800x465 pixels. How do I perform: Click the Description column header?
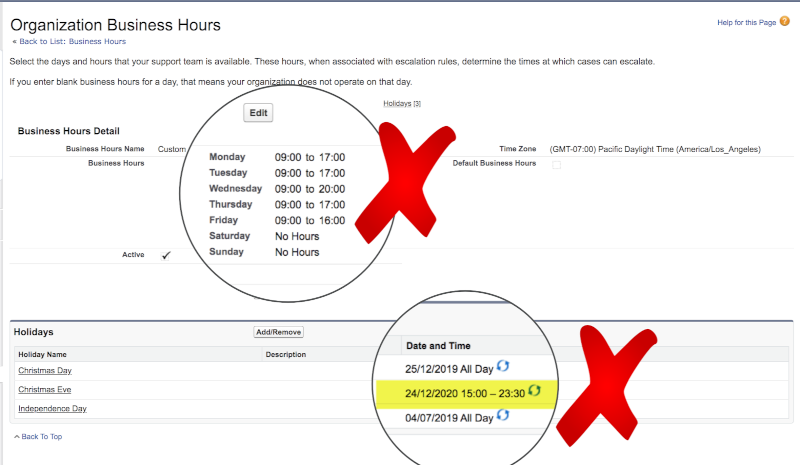[285, 354]
